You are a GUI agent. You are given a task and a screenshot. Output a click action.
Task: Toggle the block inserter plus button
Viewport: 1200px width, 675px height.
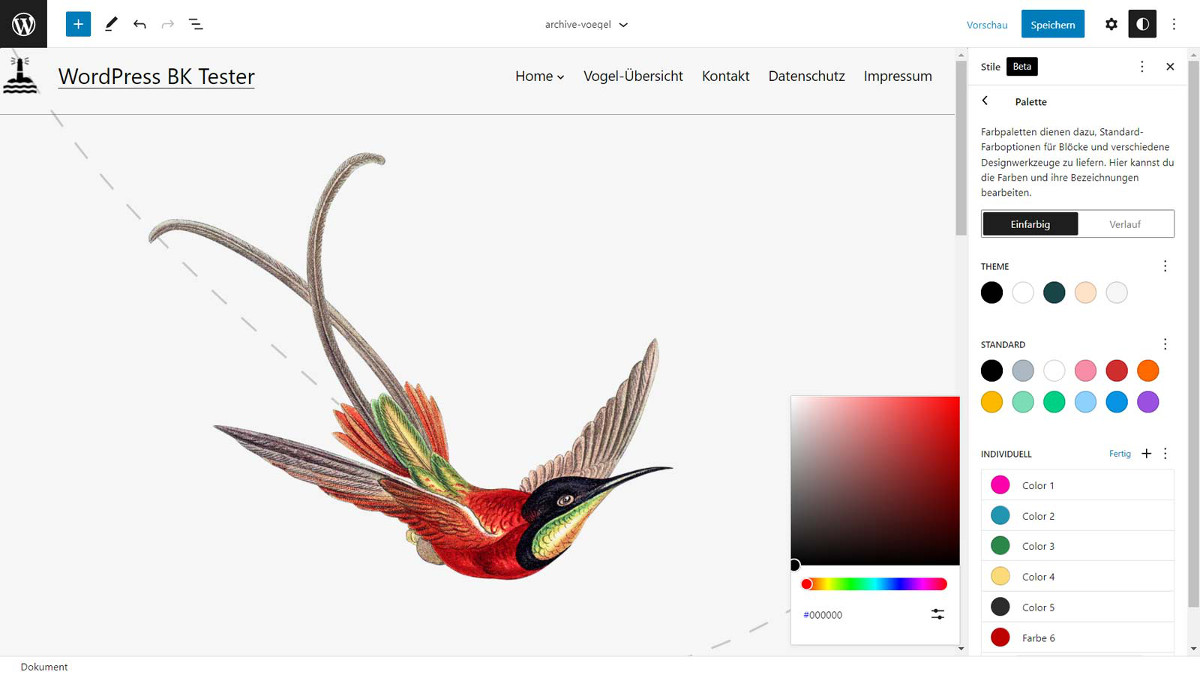click(78, 24)
